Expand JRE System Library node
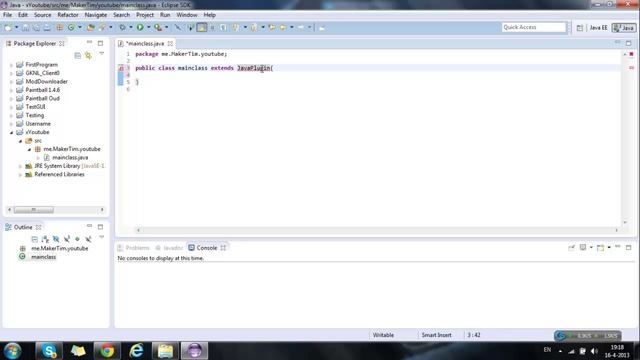The image size is (640, 360). 20,166
